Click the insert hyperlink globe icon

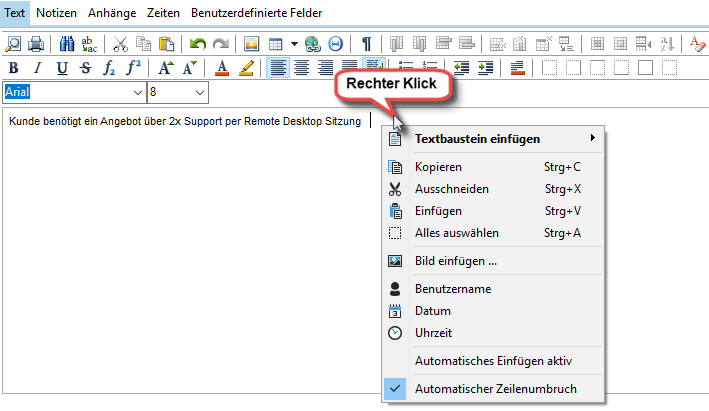click(x=312, y=44)
